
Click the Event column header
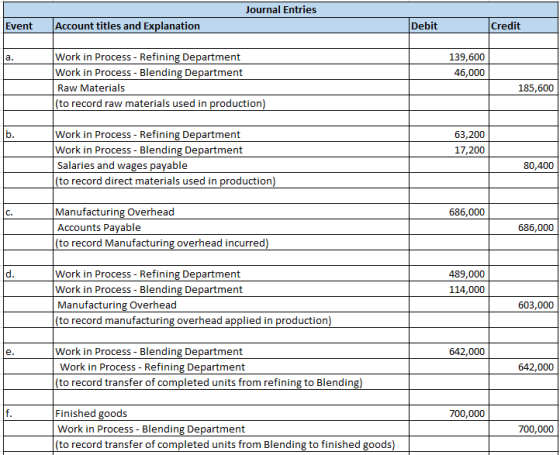[x=29, y=26]
